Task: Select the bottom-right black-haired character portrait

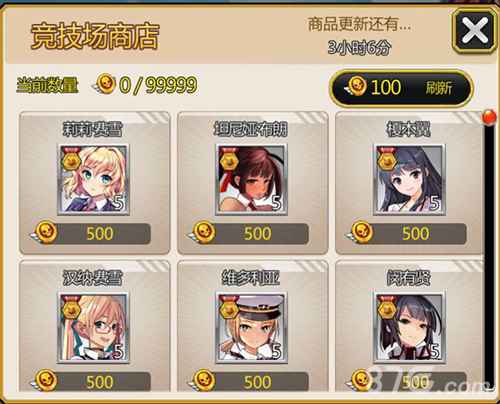Action: (x=409, y=328)
